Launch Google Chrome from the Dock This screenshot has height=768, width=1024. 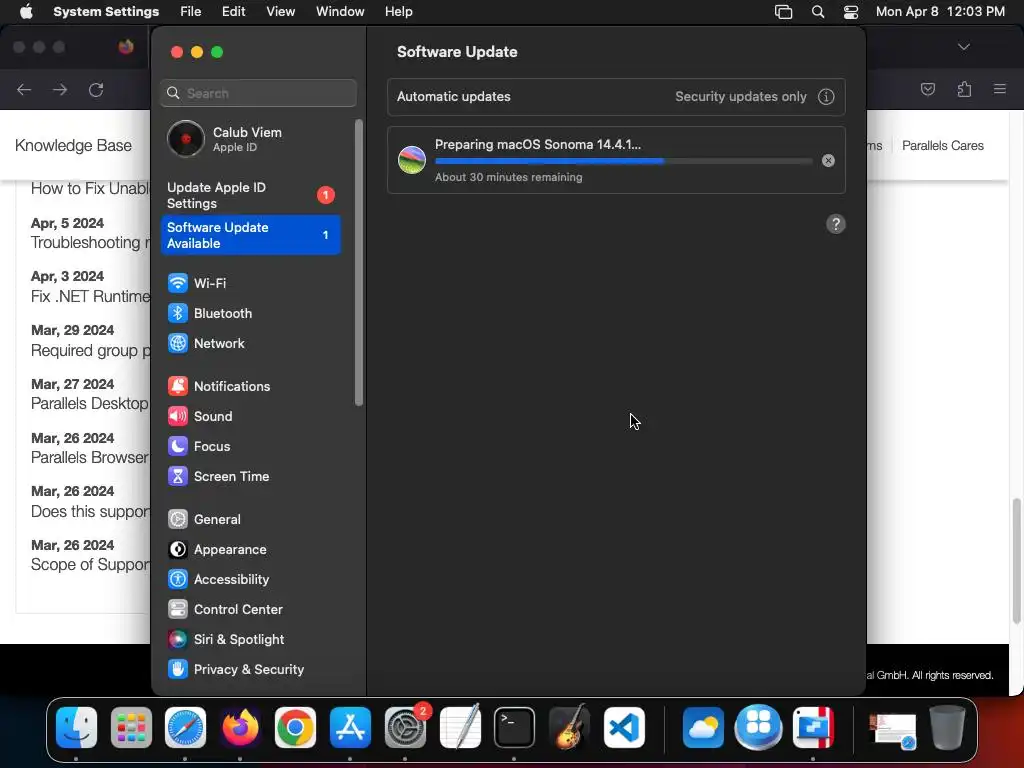click(x=295, y=728)
